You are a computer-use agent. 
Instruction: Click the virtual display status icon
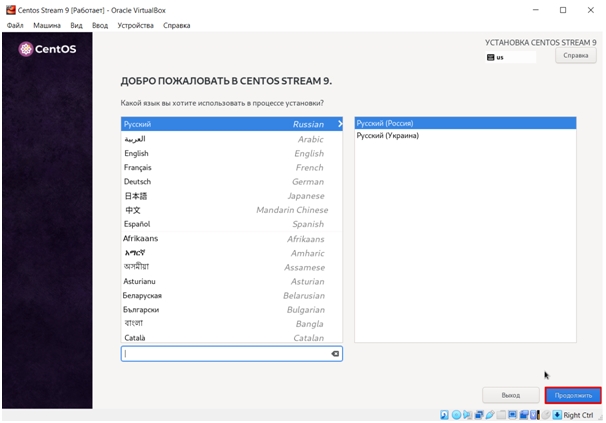pos(512,415)
